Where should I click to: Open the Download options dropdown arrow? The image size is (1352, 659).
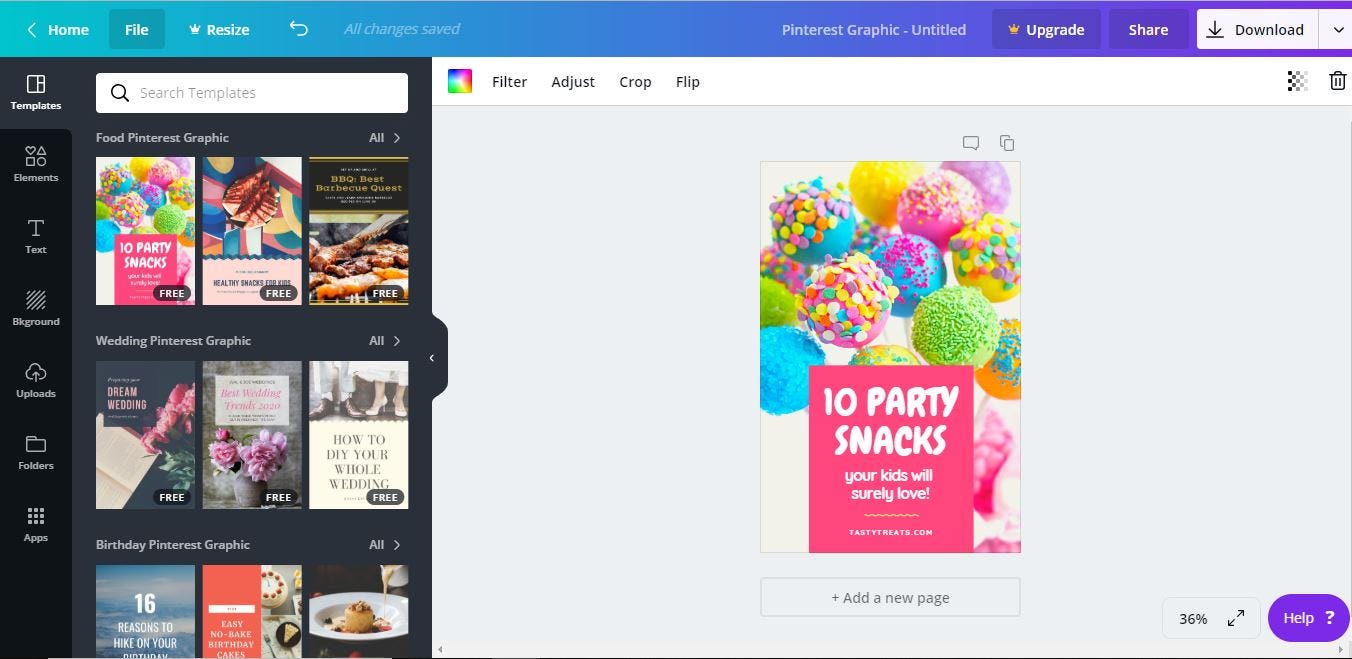point(1338,29)
